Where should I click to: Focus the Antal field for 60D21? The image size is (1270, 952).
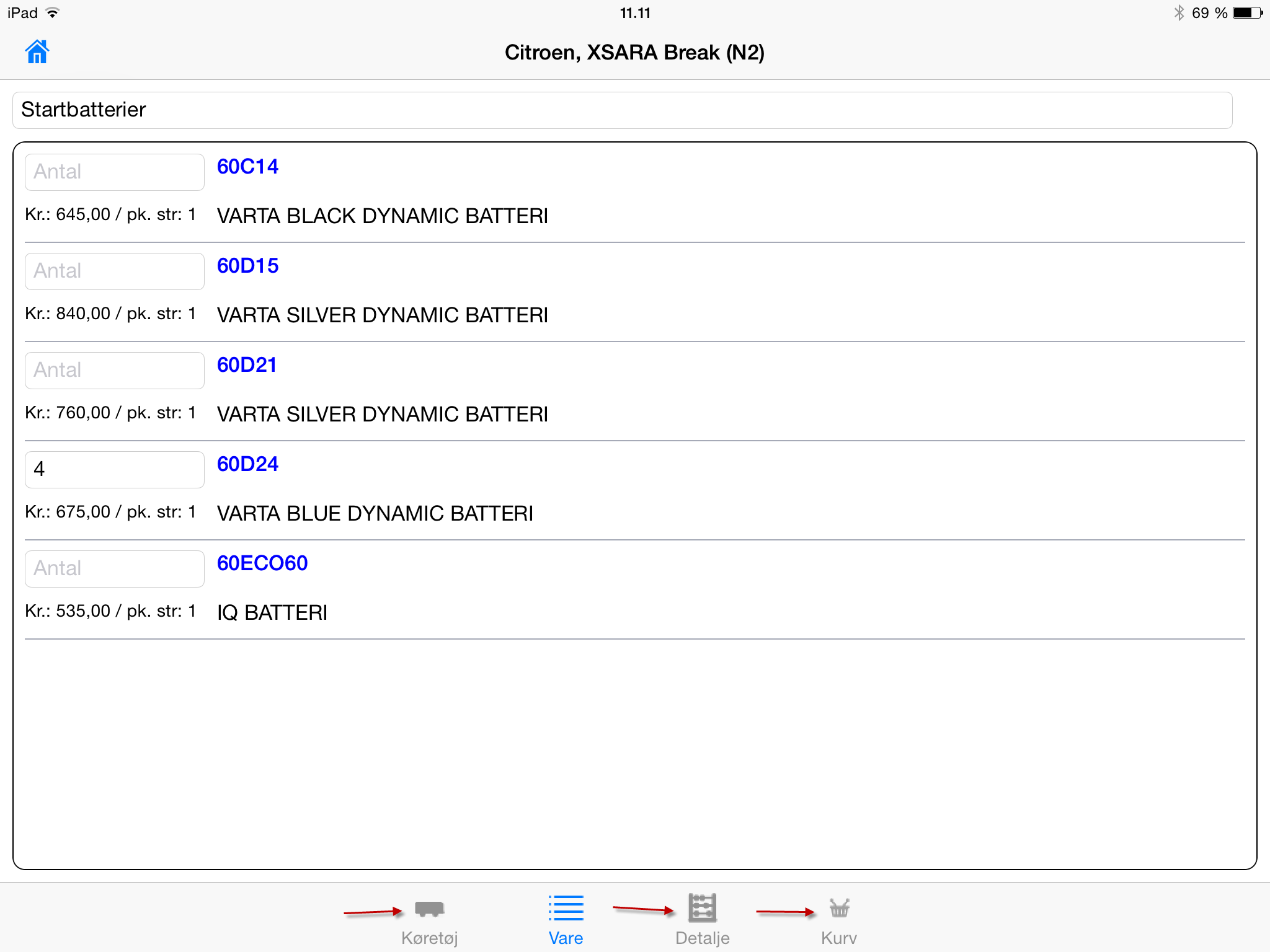pos(115,370)
